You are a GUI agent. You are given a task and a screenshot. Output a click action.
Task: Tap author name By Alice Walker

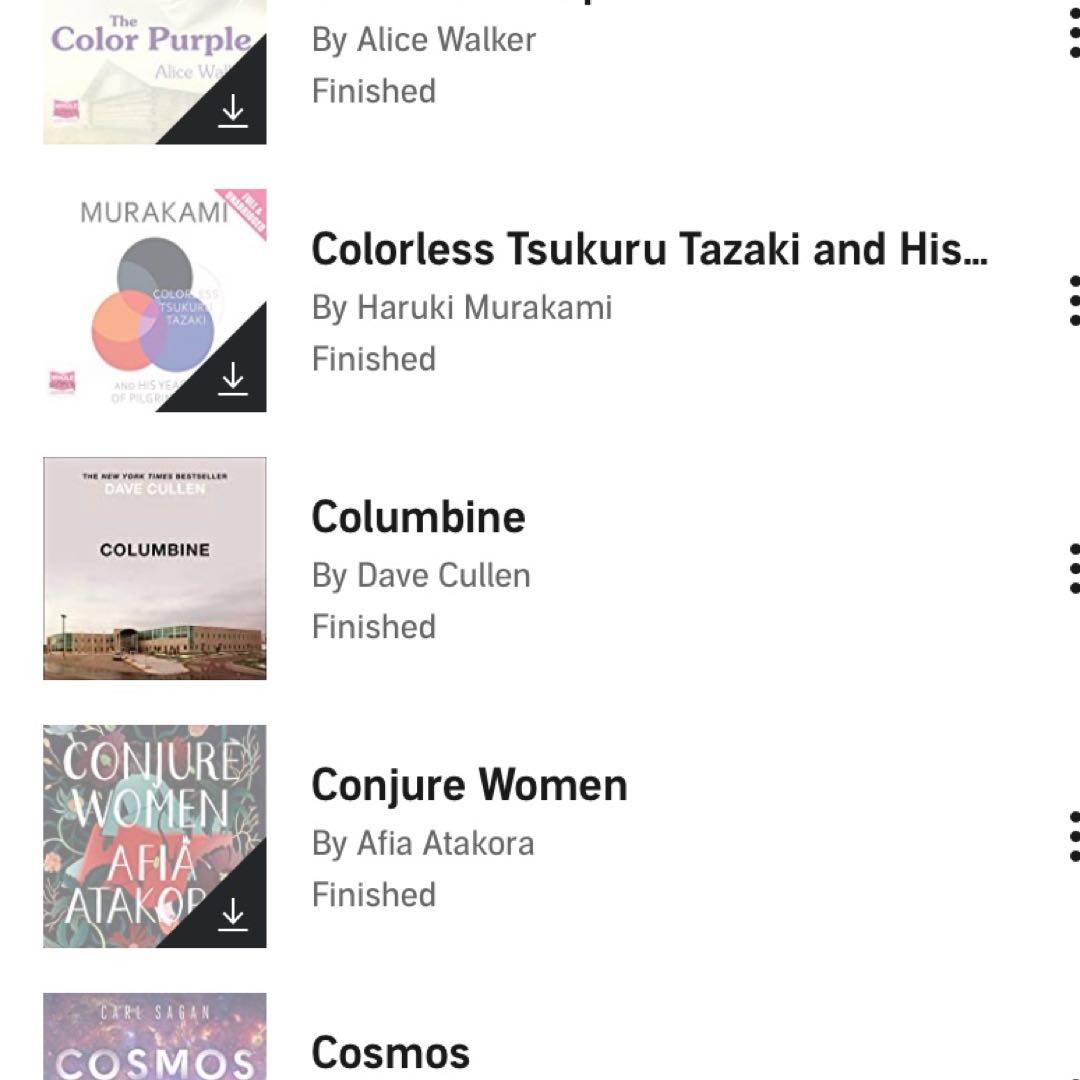pos(423,40)
